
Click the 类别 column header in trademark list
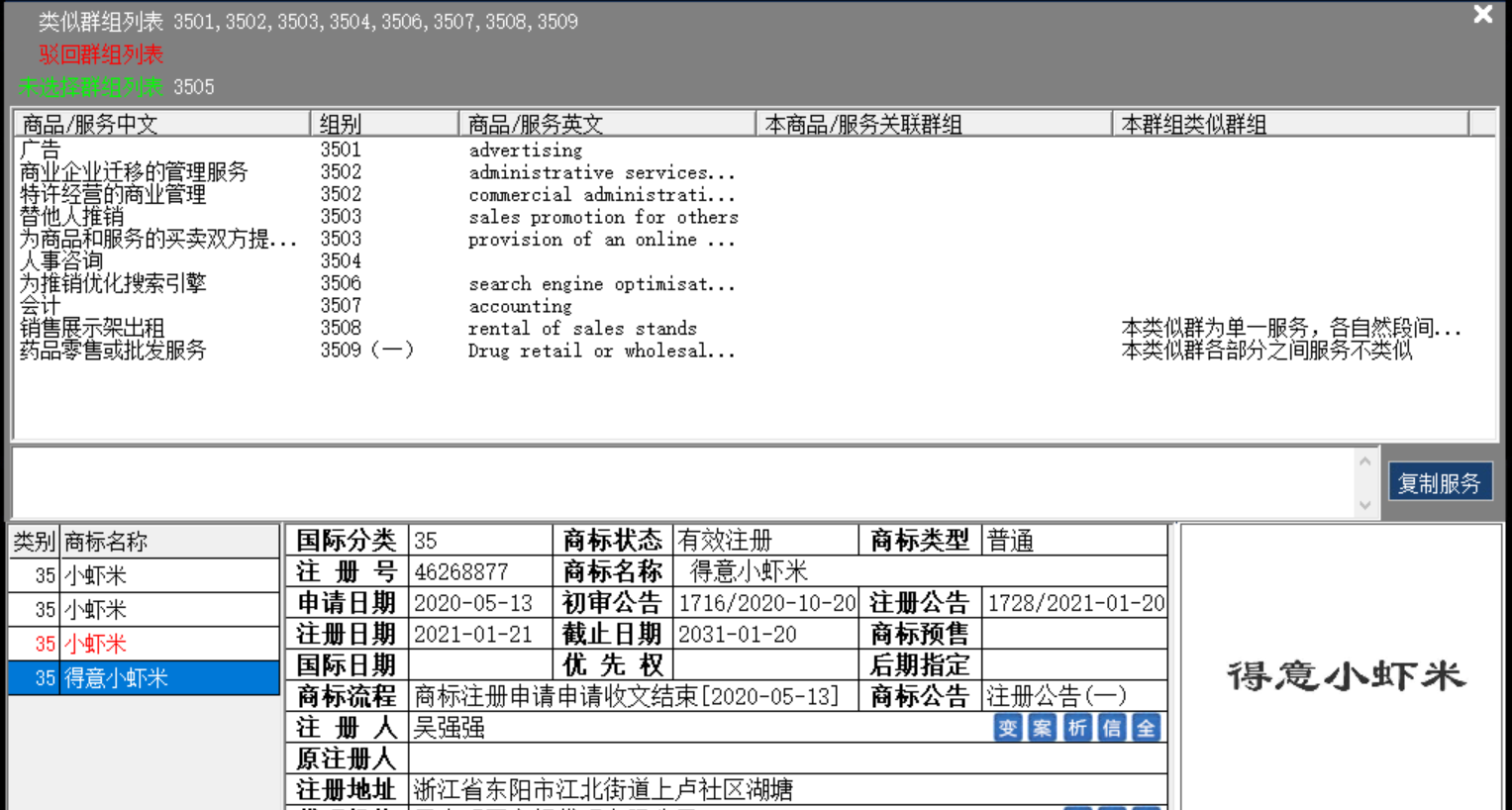click(35, 542)
